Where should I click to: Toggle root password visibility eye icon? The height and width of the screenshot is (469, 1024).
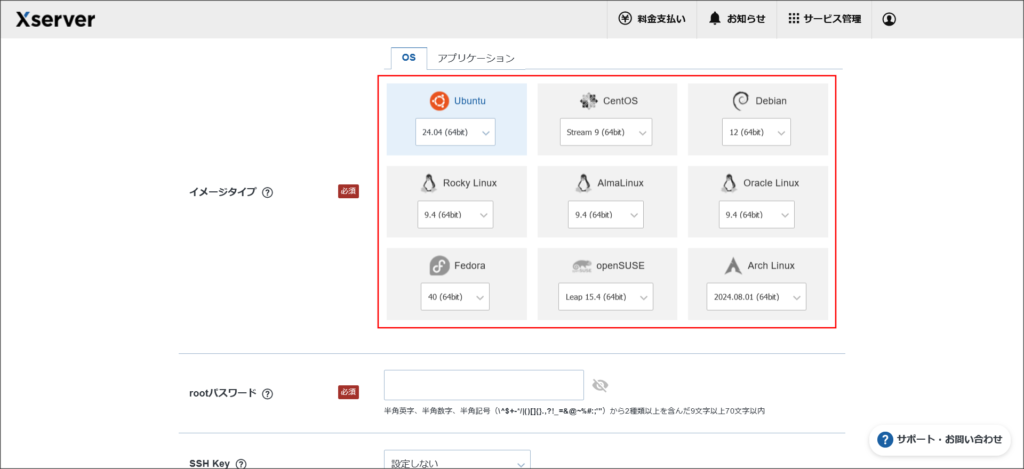coord(600,385)
